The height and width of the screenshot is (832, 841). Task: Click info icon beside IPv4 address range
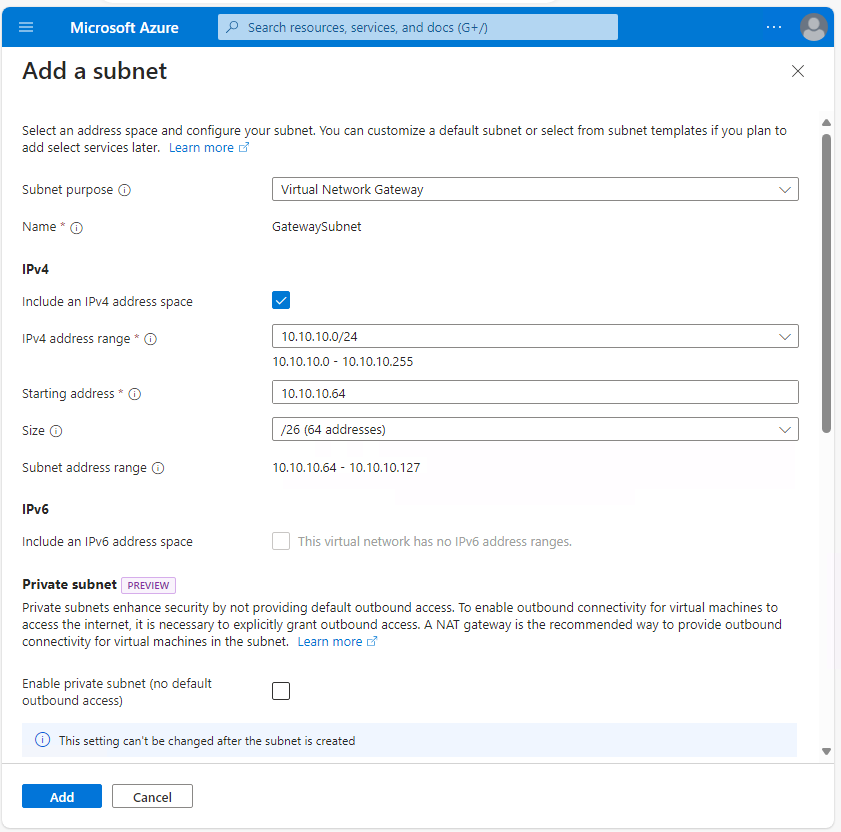coord(150,338)
